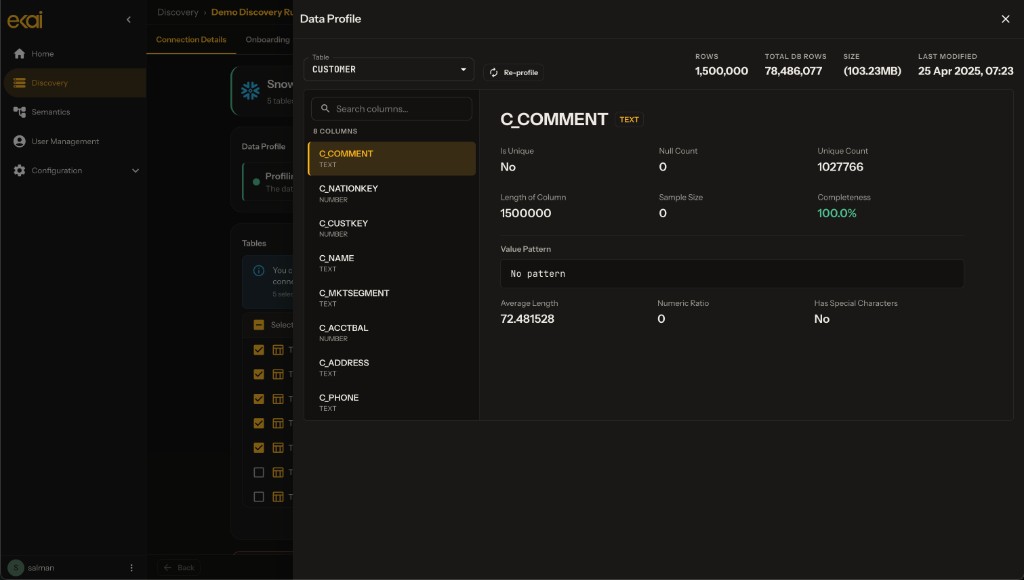
Task: Click the 100.0% completeness value
Action: pyautogui.click(x=837, y=214)
